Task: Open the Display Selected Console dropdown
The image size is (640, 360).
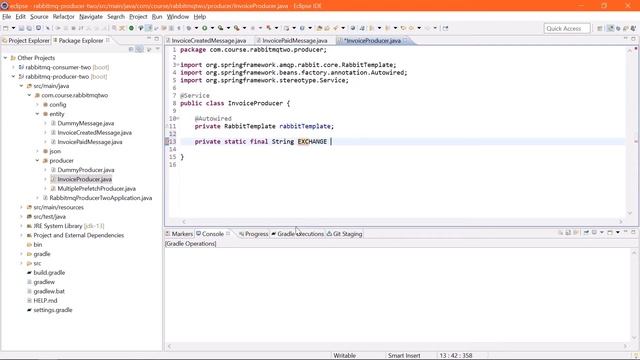Action: tap(602, 233)
